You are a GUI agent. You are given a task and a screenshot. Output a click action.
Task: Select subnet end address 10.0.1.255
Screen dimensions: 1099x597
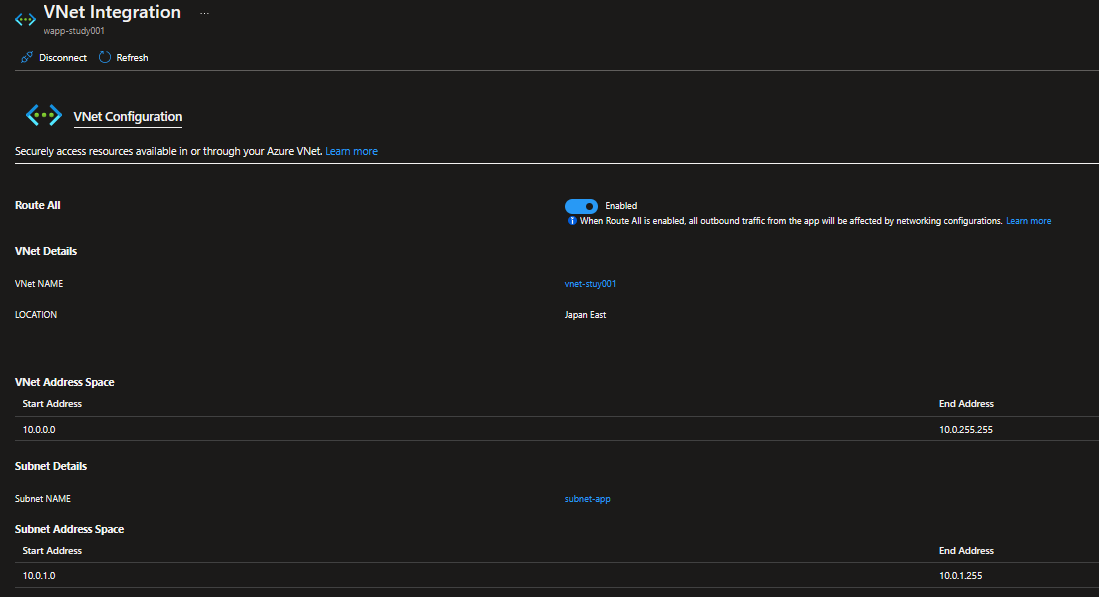[960, 575]
